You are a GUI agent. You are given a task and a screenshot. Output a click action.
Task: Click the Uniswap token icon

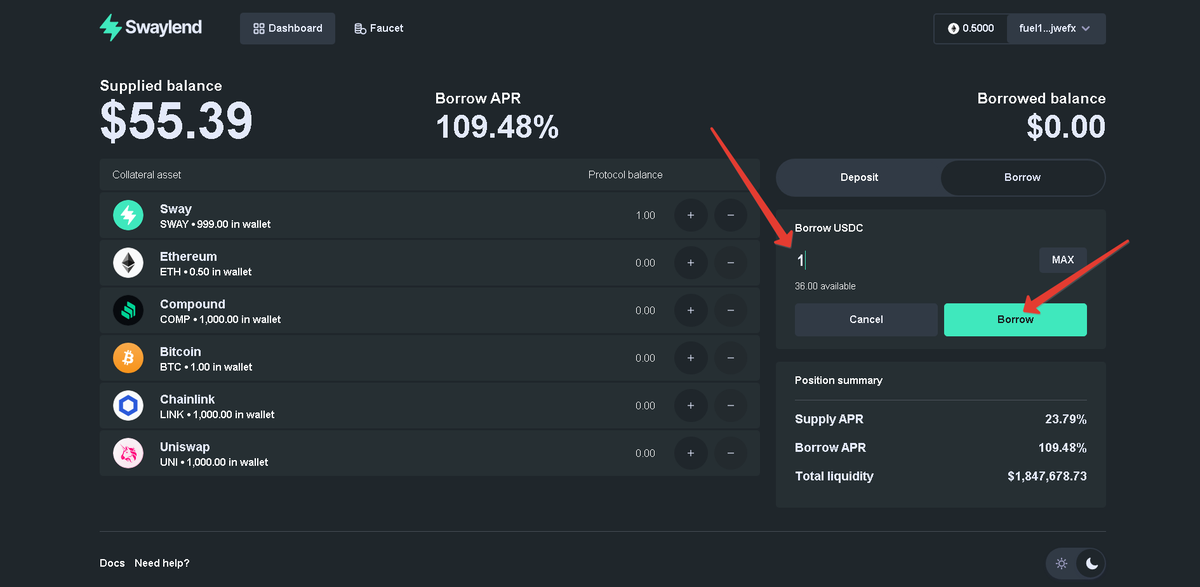pyautogui.click(x=128, y=452)
